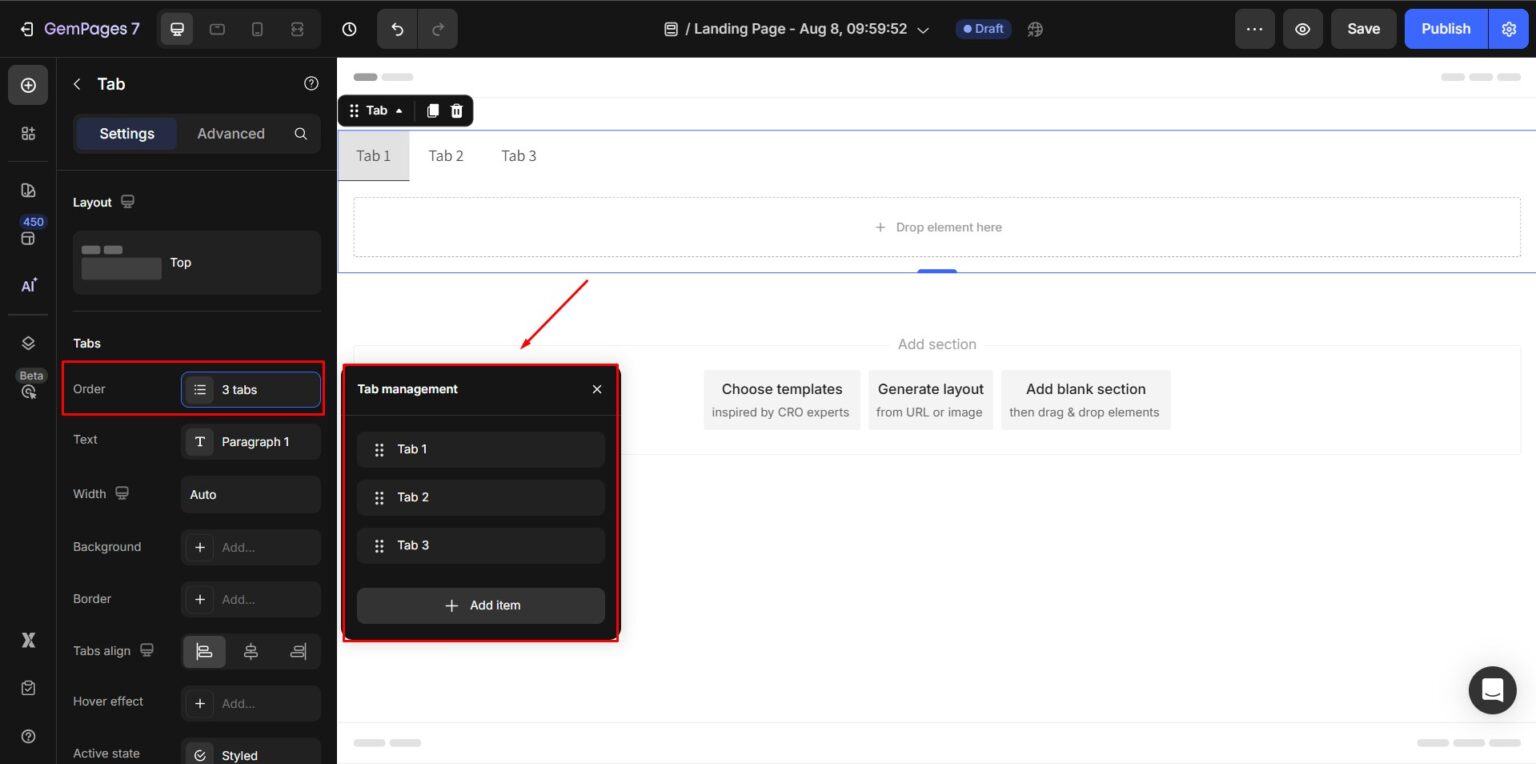
Task: Open the three-dot options menu
Action: [x=1255, y=29]
